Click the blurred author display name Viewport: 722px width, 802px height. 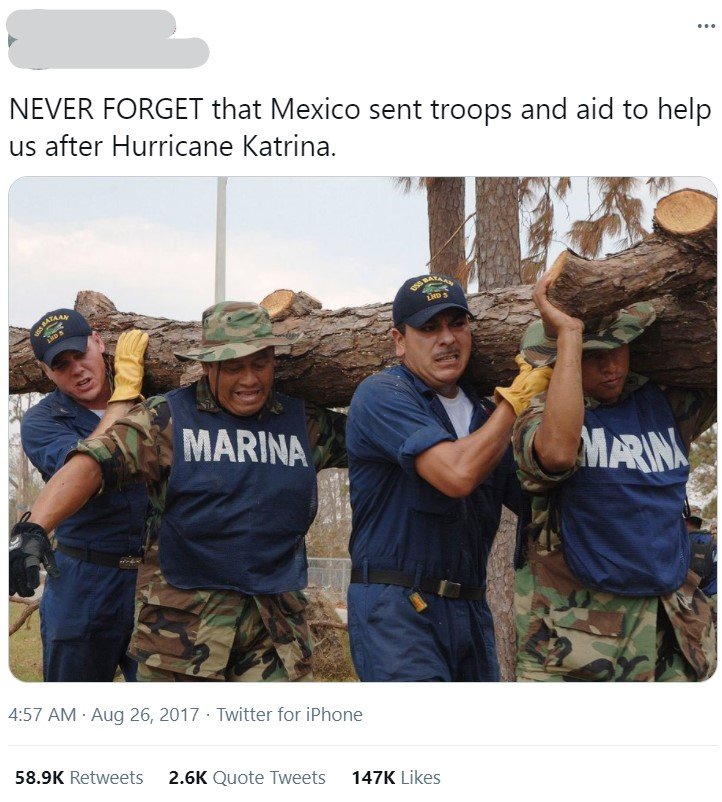tap(92, 23)
